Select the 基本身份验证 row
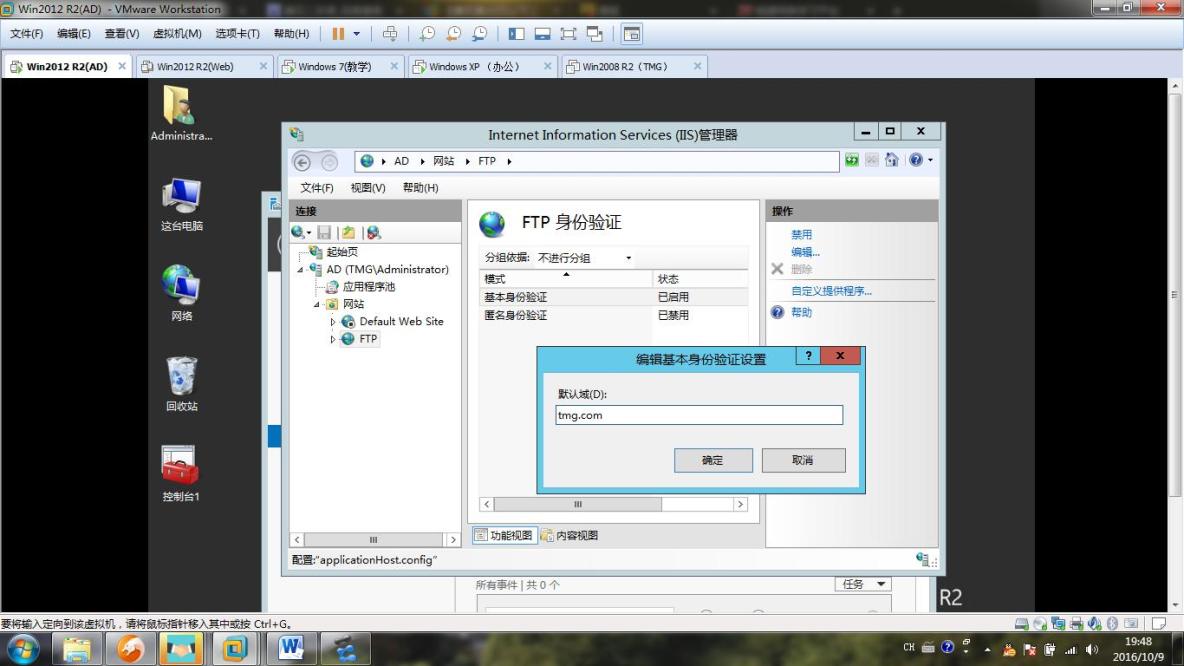 coord(614,298)
